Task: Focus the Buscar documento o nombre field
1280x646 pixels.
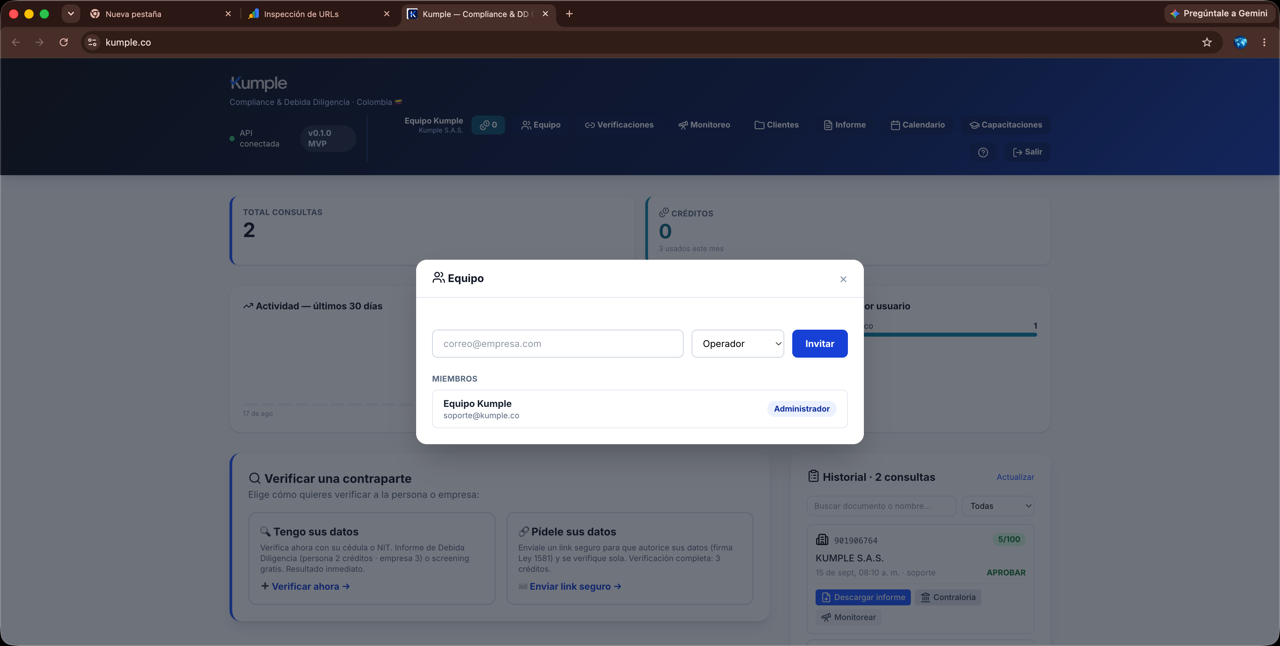Action: click(x=881, y=506)
